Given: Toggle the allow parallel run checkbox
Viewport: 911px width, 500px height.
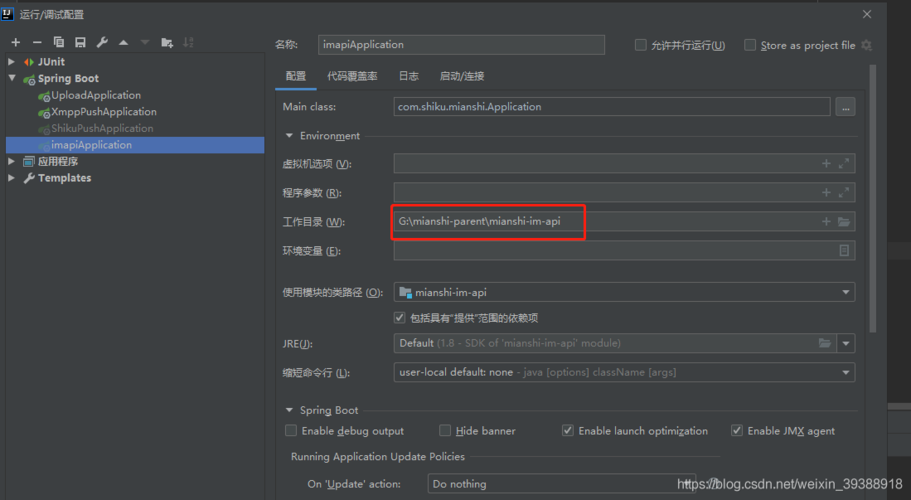Looking at the screenshot, I should pos(640,45).
